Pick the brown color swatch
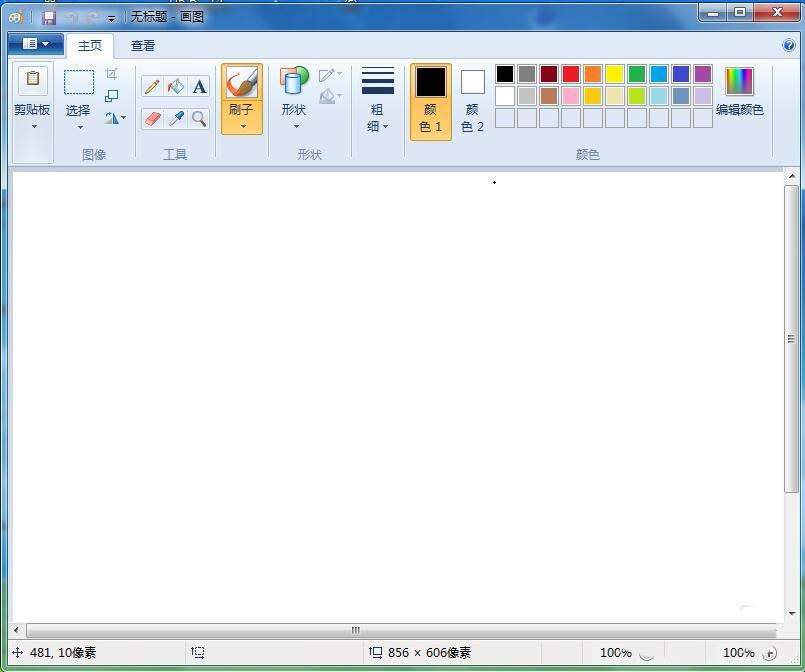This screenshot has height=672, width=805. (x=549, y=96)
